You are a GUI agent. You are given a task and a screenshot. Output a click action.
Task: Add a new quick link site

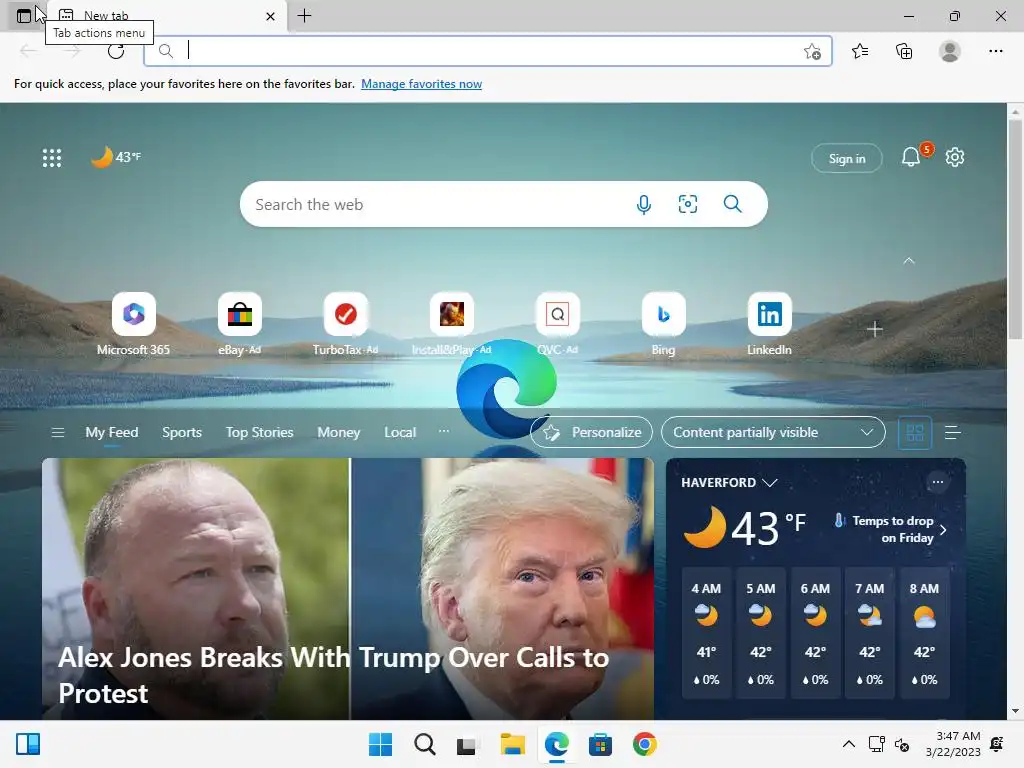tap(874, 329)
